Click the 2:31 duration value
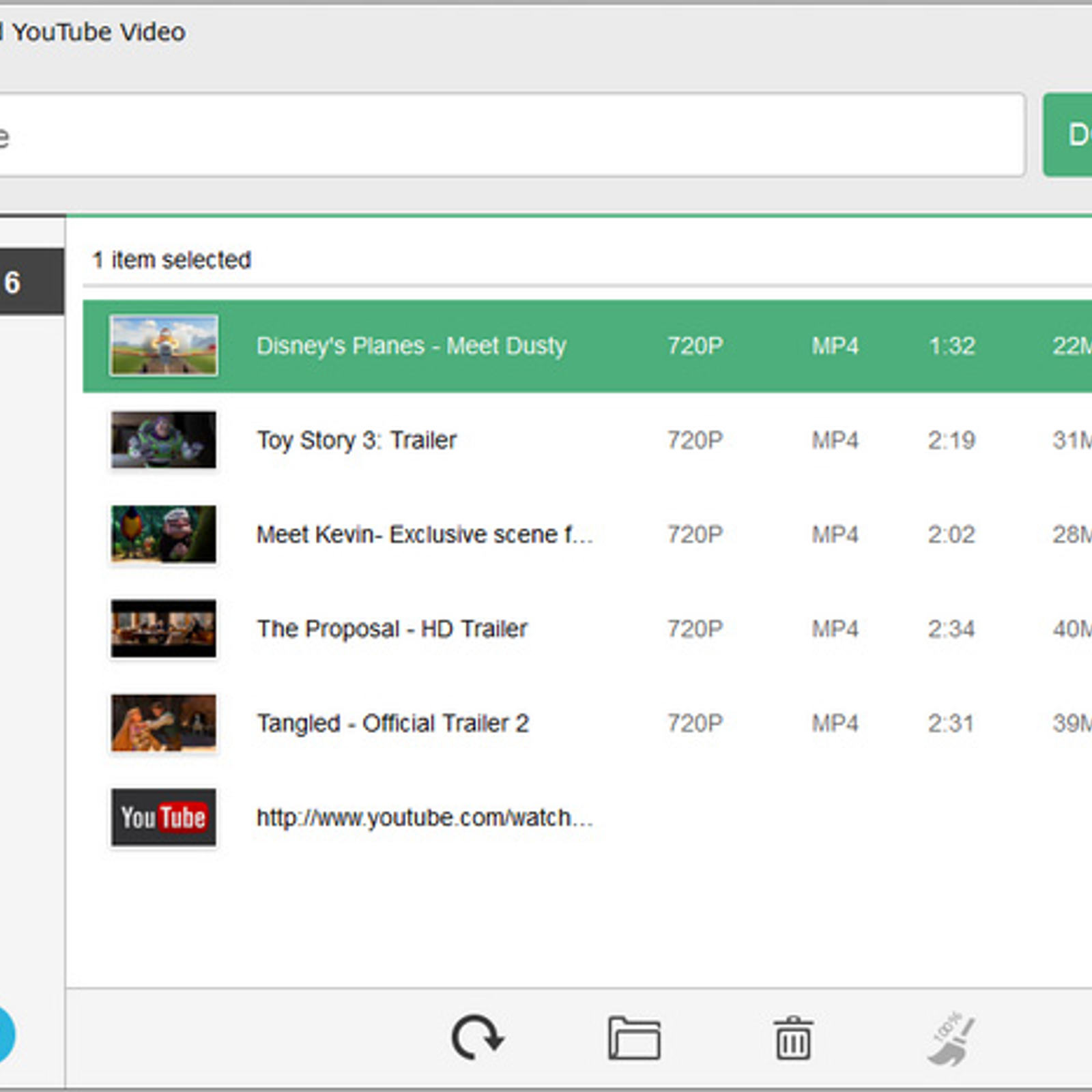Screen dimensions: 1092x1092 point(951,723)
